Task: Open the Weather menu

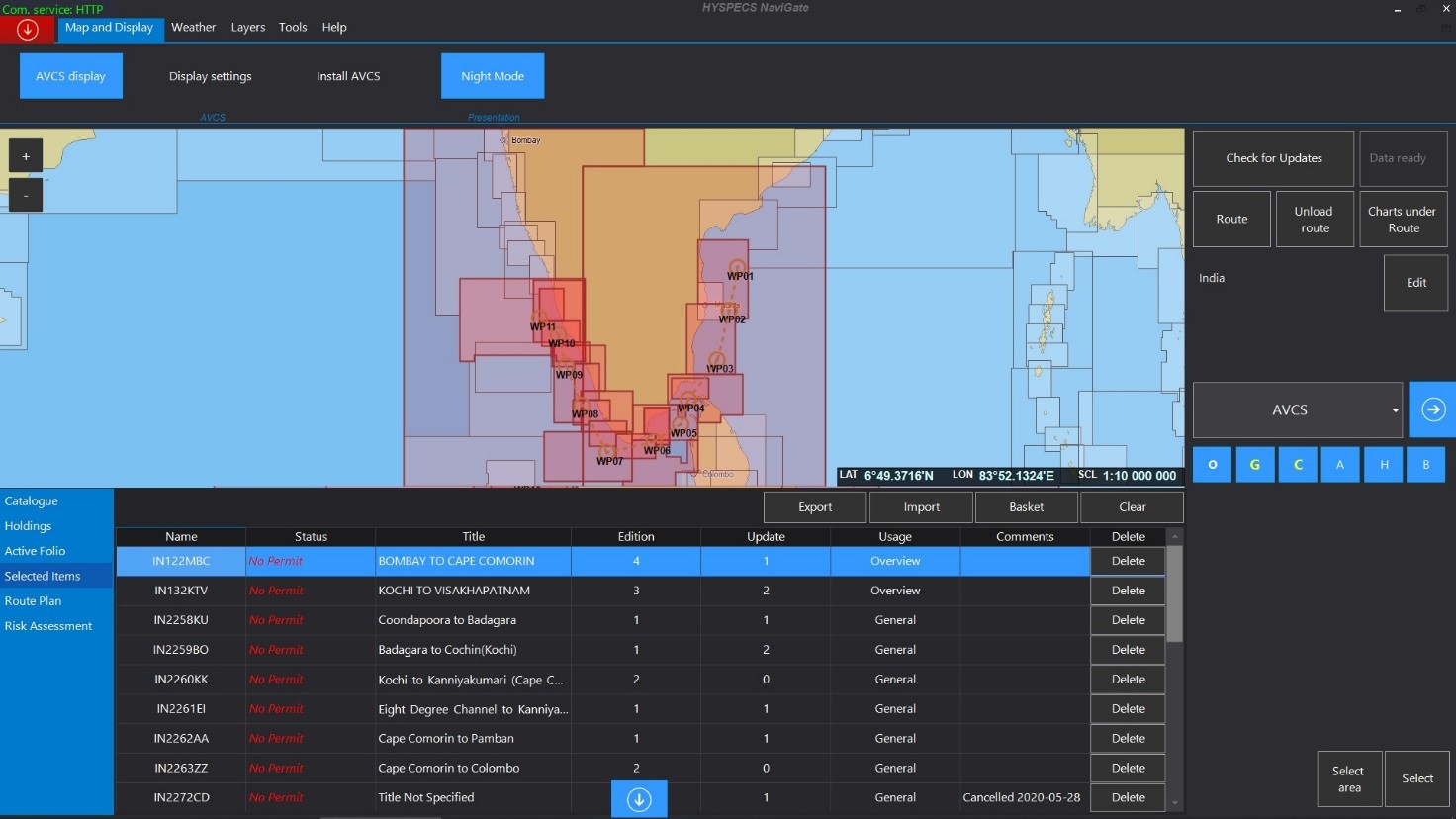Action: click(193, 28)
